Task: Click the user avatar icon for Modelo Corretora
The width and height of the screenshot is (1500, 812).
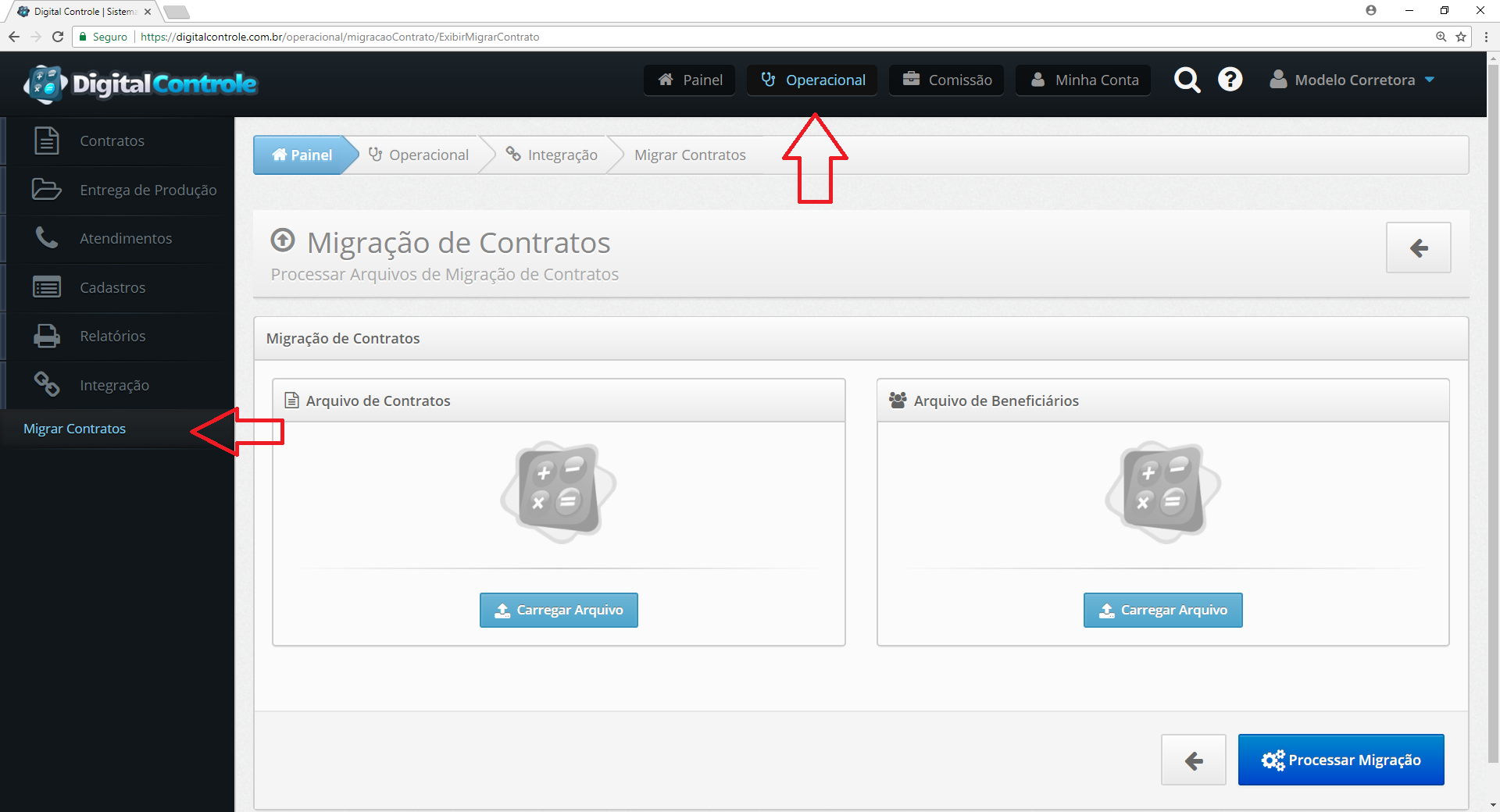Action: coord(1278,80)
